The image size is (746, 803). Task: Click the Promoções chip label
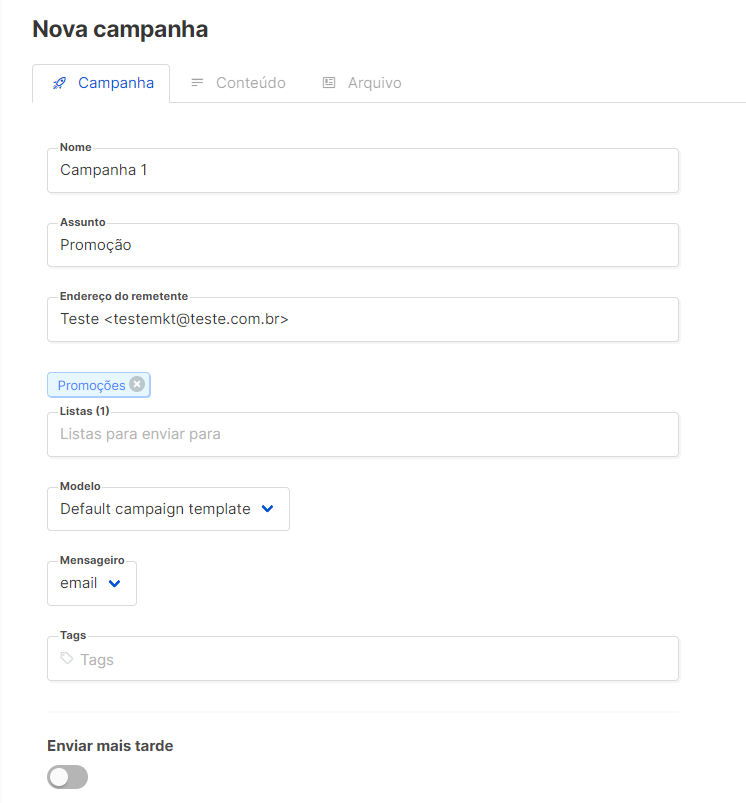[91, 385]
